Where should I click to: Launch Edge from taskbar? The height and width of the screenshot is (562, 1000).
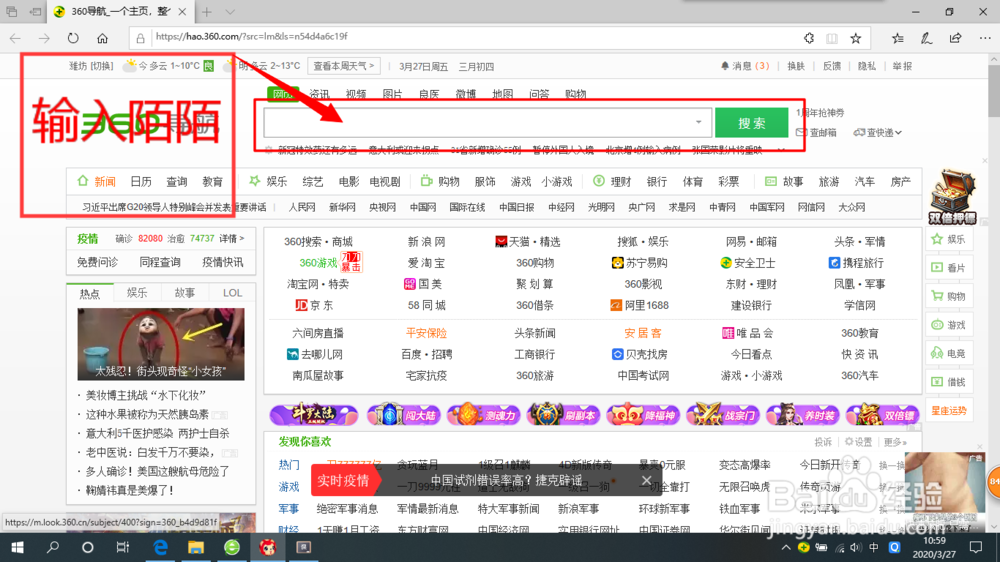160,547
